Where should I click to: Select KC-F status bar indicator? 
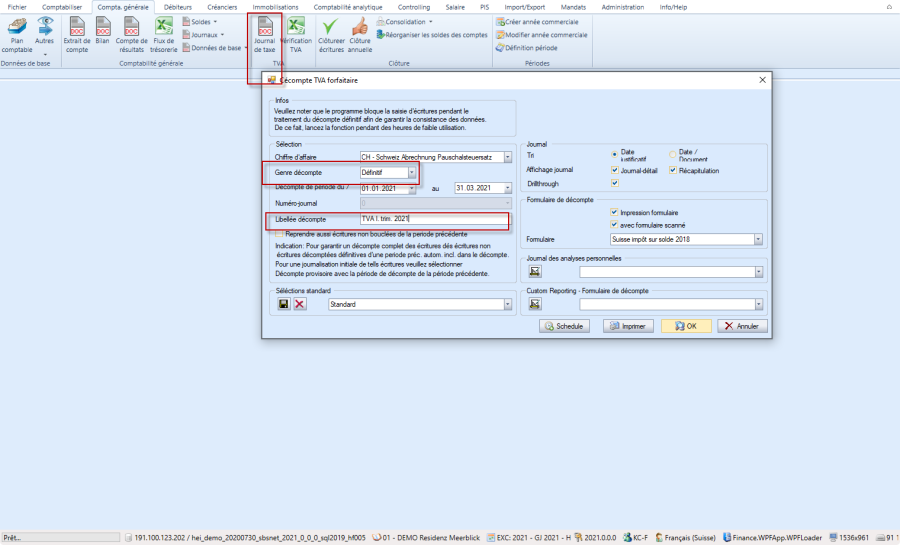[x=635, y=538]
